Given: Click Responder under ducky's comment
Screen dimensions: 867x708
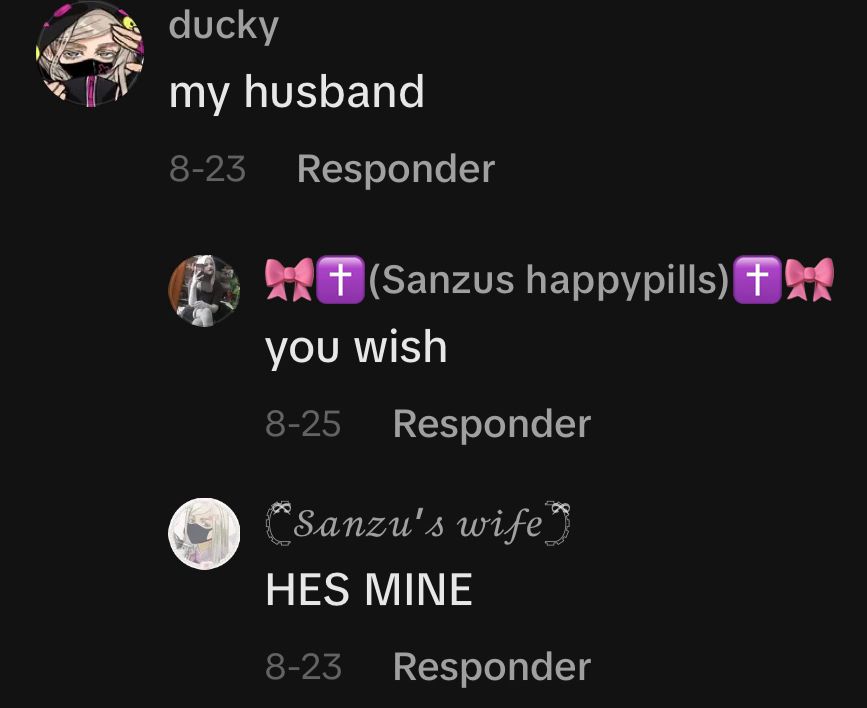Looking at the screenshot, I should pos(396,169).
